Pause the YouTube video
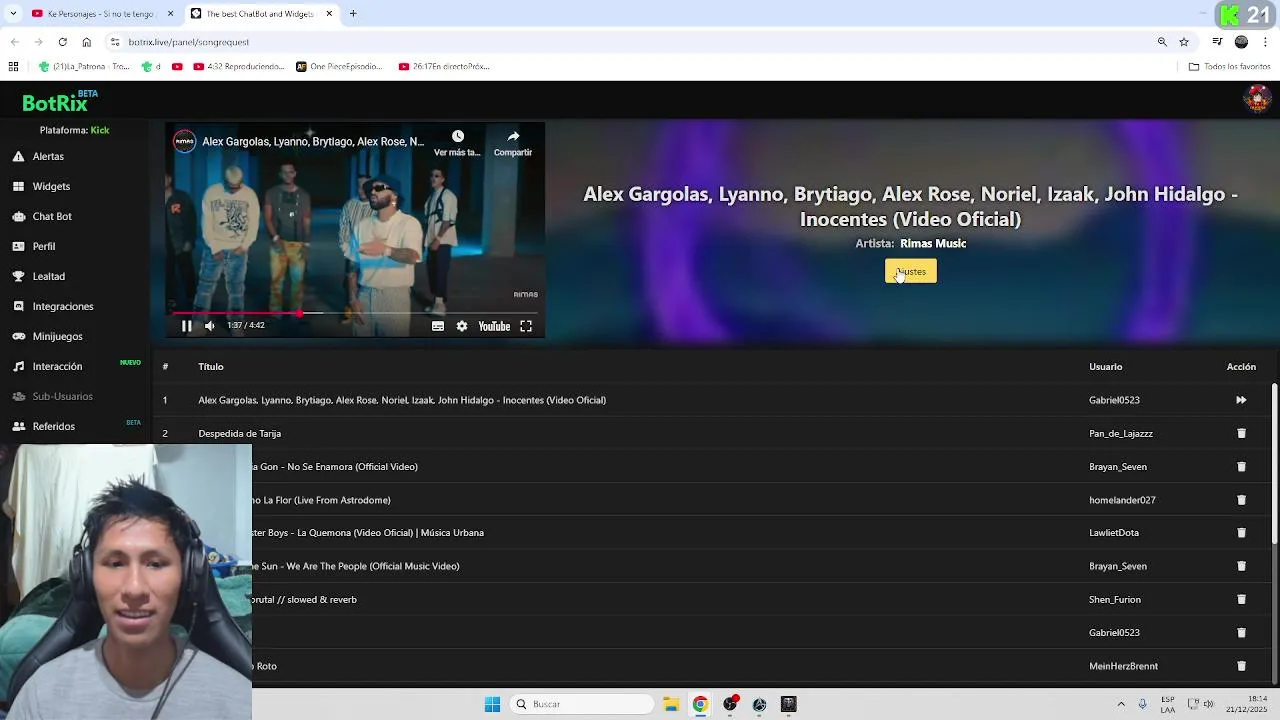 coord(186,326)
